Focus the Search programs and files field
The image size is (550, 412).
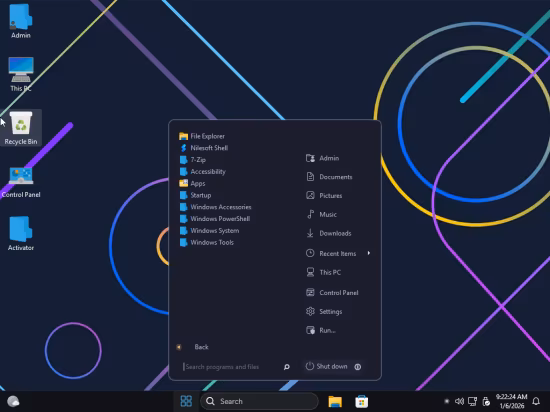point(232,367)
